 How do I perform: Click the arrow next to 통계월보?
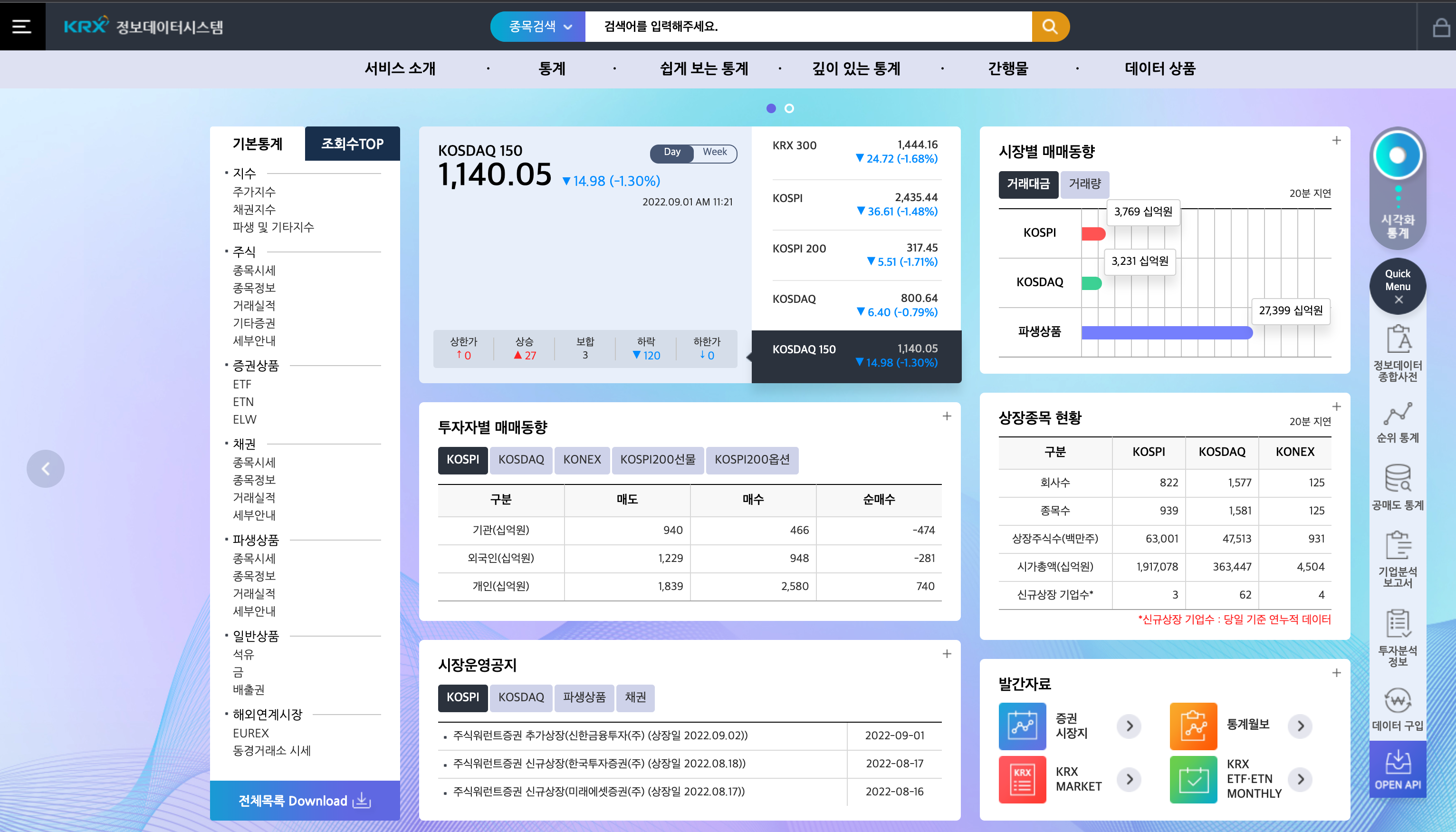[x=1301, y=726]
